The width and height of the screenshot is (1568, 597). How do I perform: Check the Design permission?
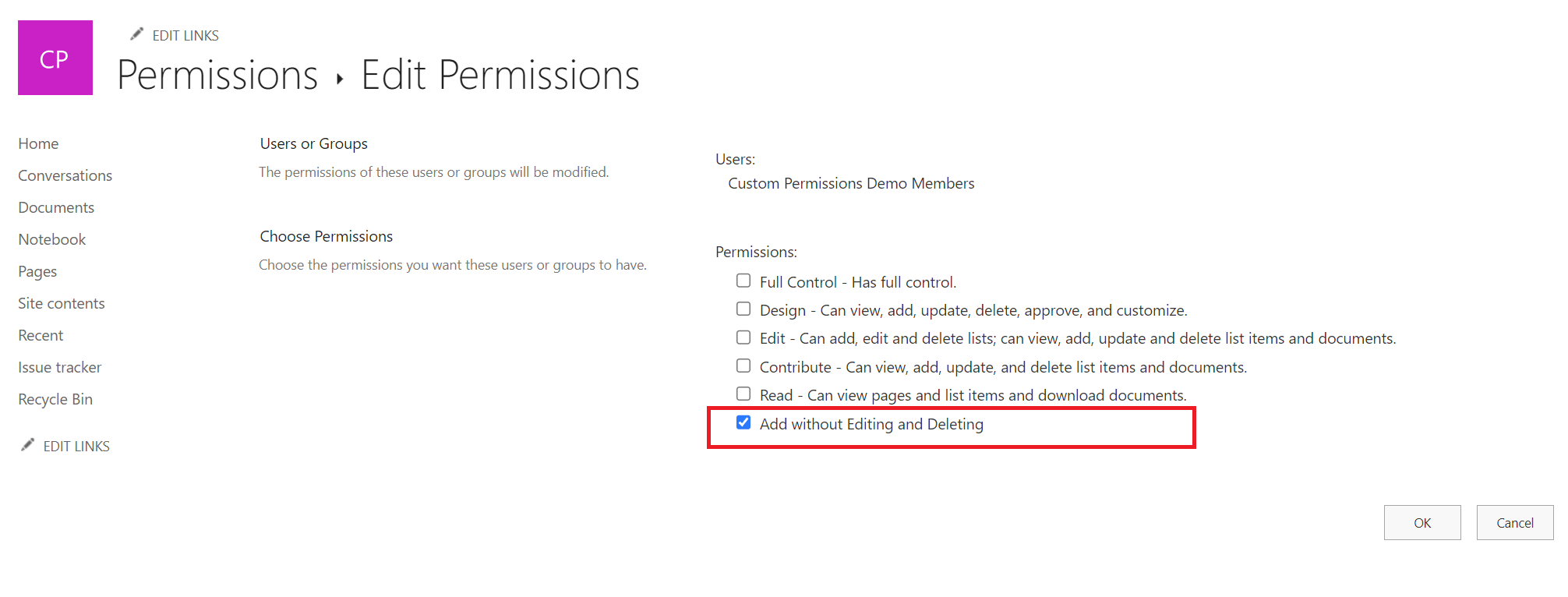743,309
